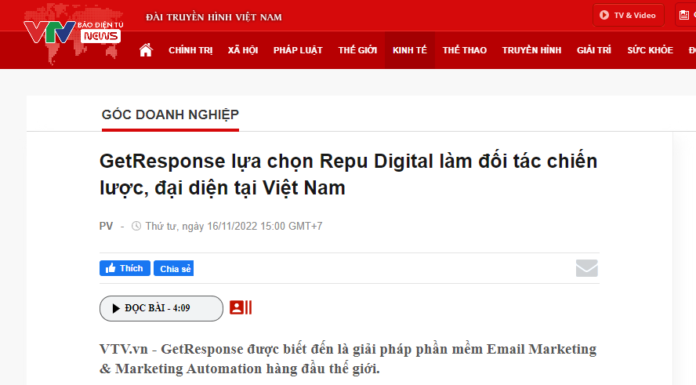Image resolution: width=696 pixels, height=385 pixels.
Task: Open the Chính trị section
Action: click(190, 50)
